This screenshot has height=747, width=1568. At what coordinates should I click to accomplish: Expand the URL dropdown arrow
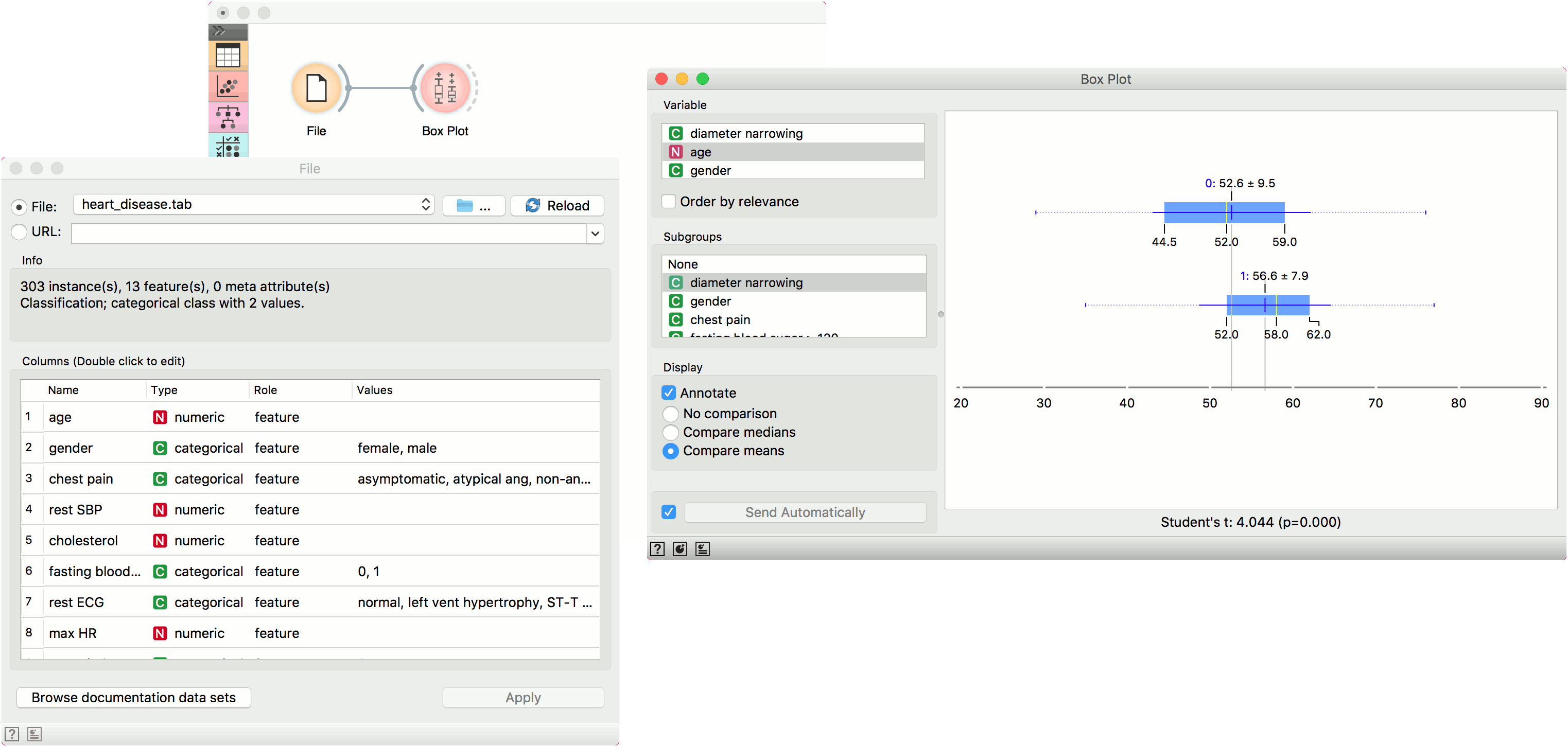[595, 234]
